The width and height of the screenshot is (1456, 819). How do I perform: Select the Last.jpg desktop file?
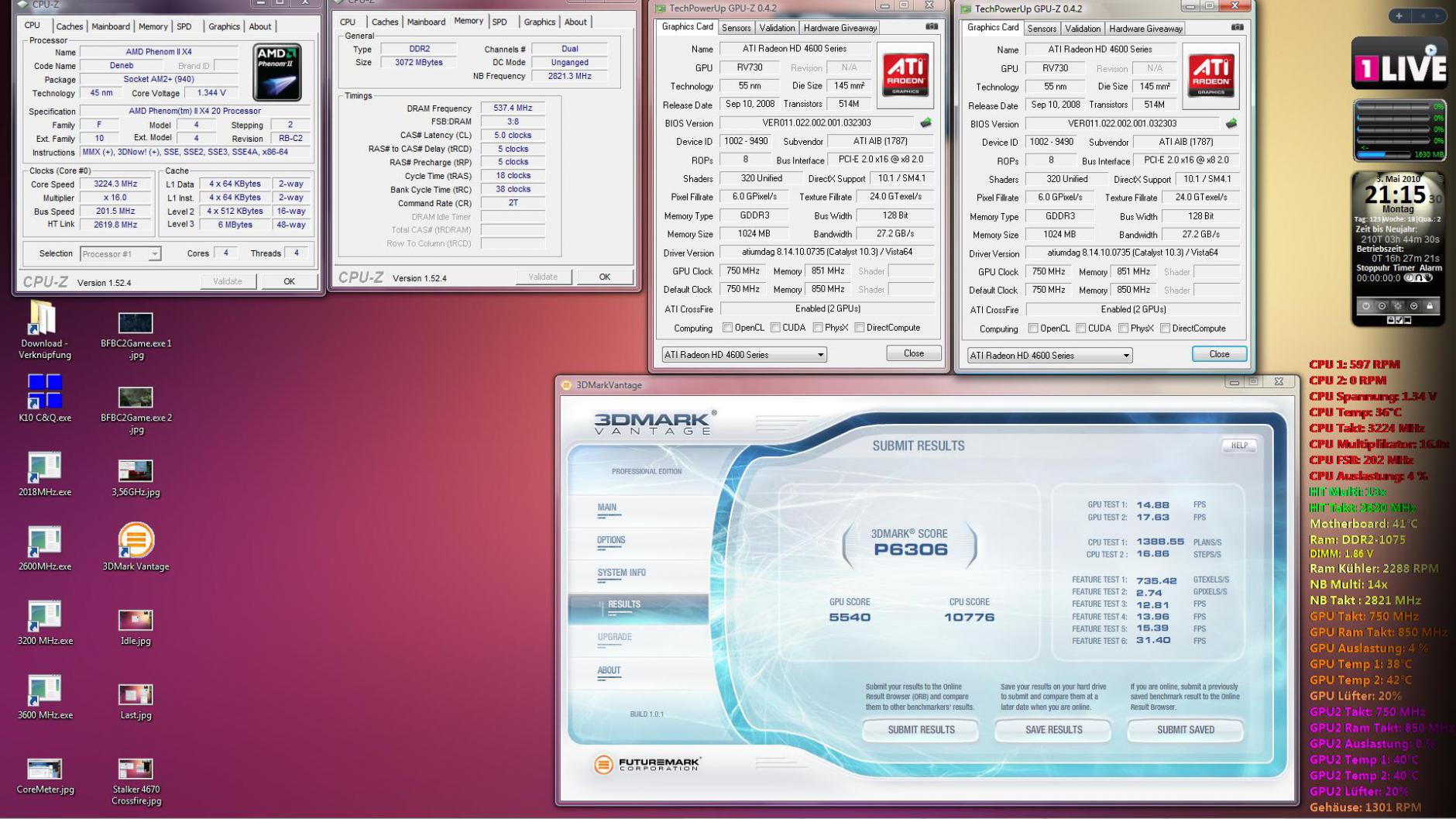(x=136, y=701)
